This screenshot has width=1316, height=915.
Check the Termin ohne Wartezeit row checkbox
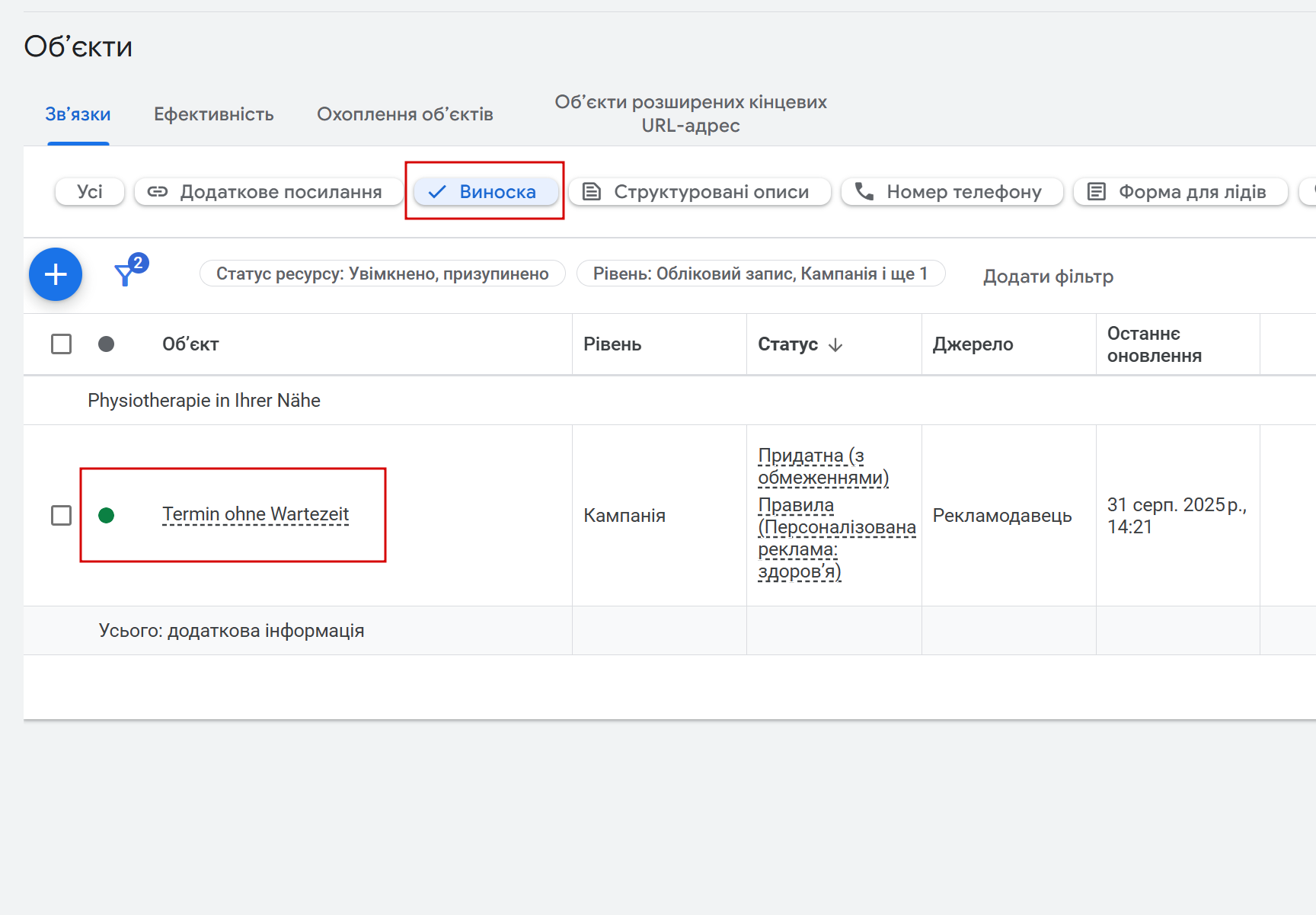62,516
